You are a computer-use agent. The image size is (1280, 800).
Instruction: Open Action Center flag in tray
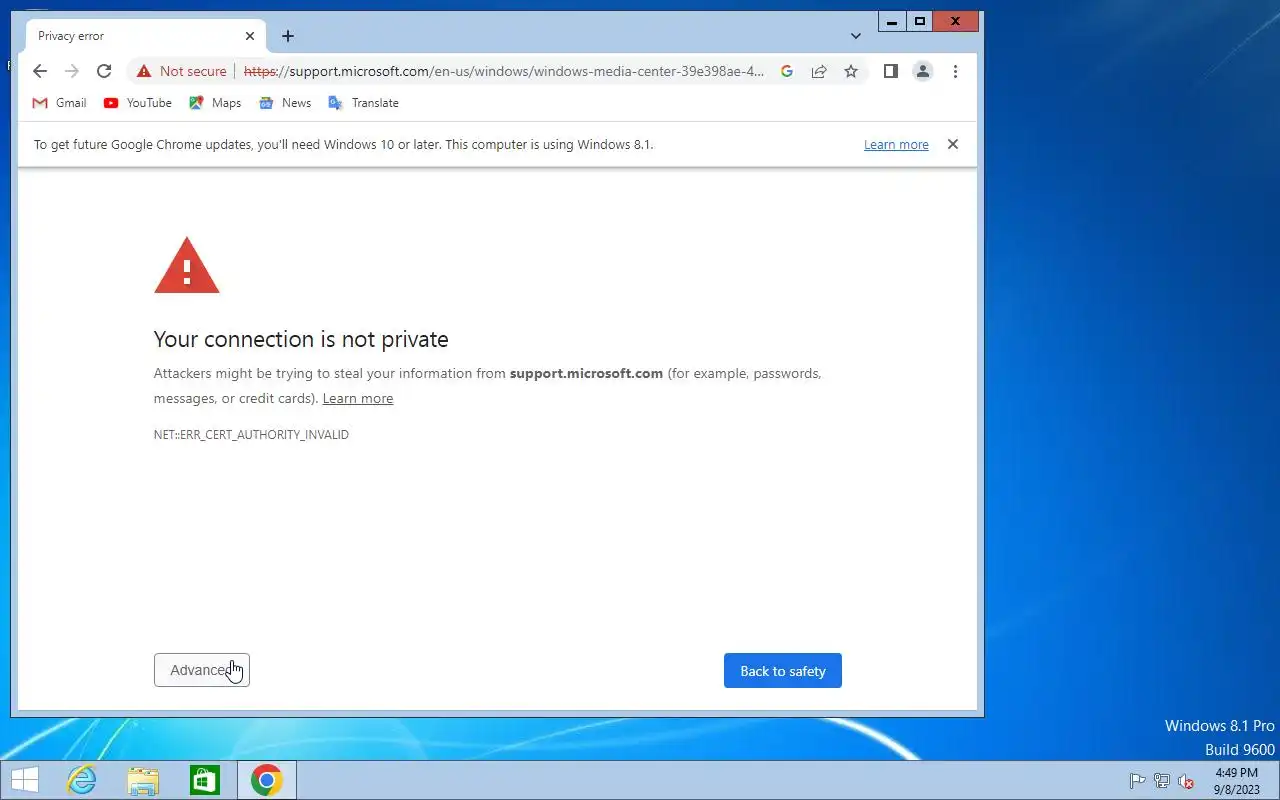[x=1137, y=781]
